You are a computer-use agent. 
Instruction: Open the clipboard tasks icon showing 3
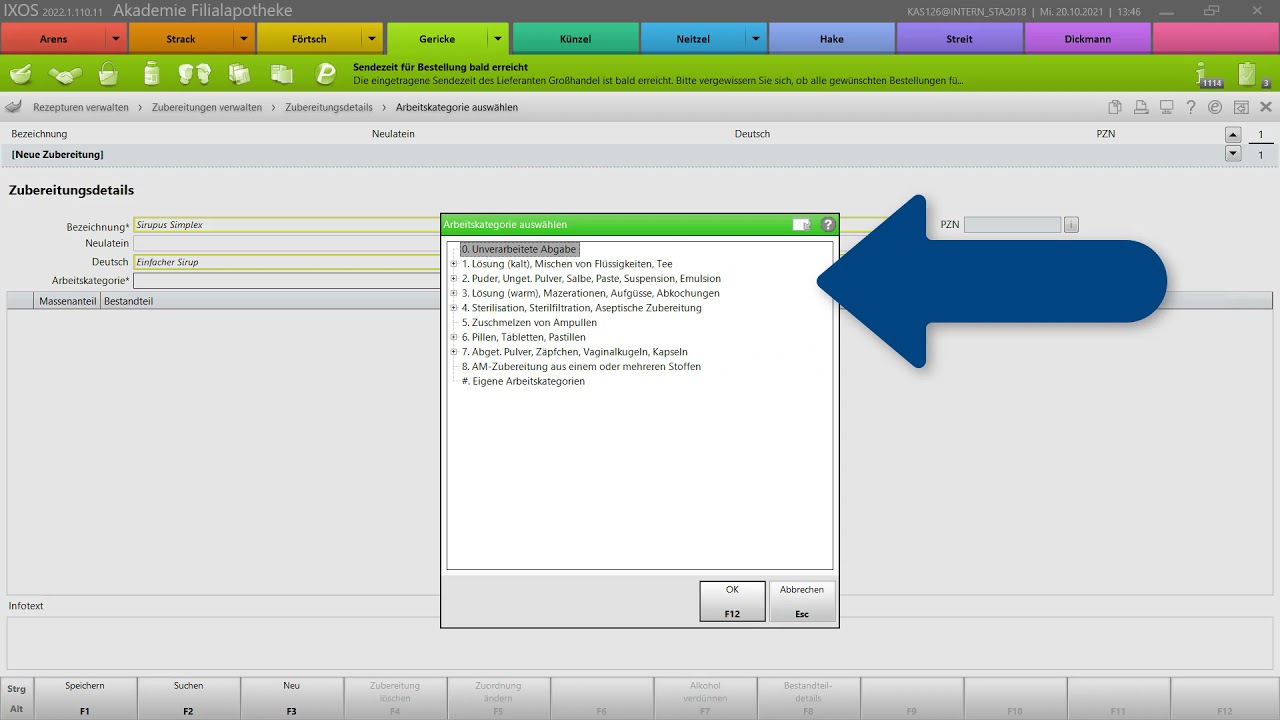pos(1252,75)
